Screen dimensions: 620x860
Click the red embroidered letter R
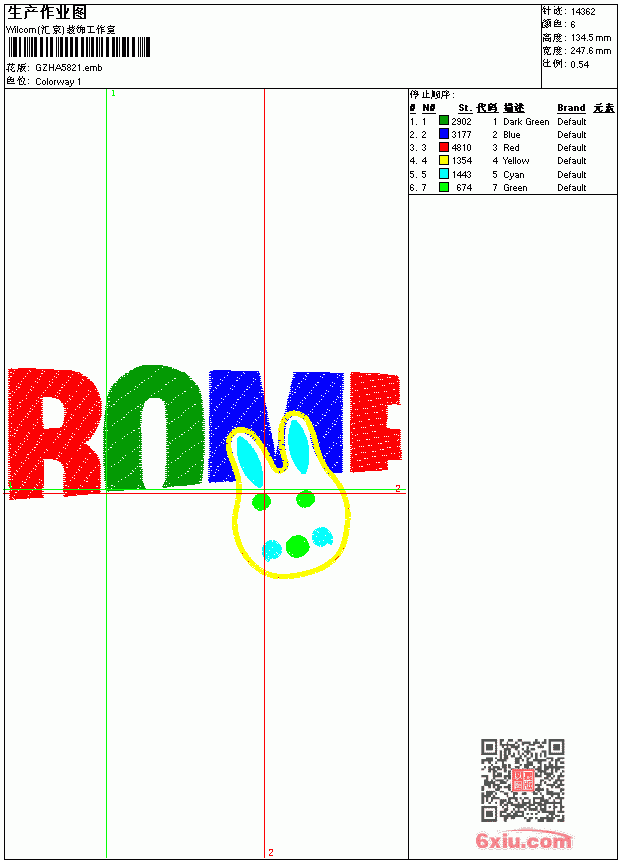coord(54,433)
